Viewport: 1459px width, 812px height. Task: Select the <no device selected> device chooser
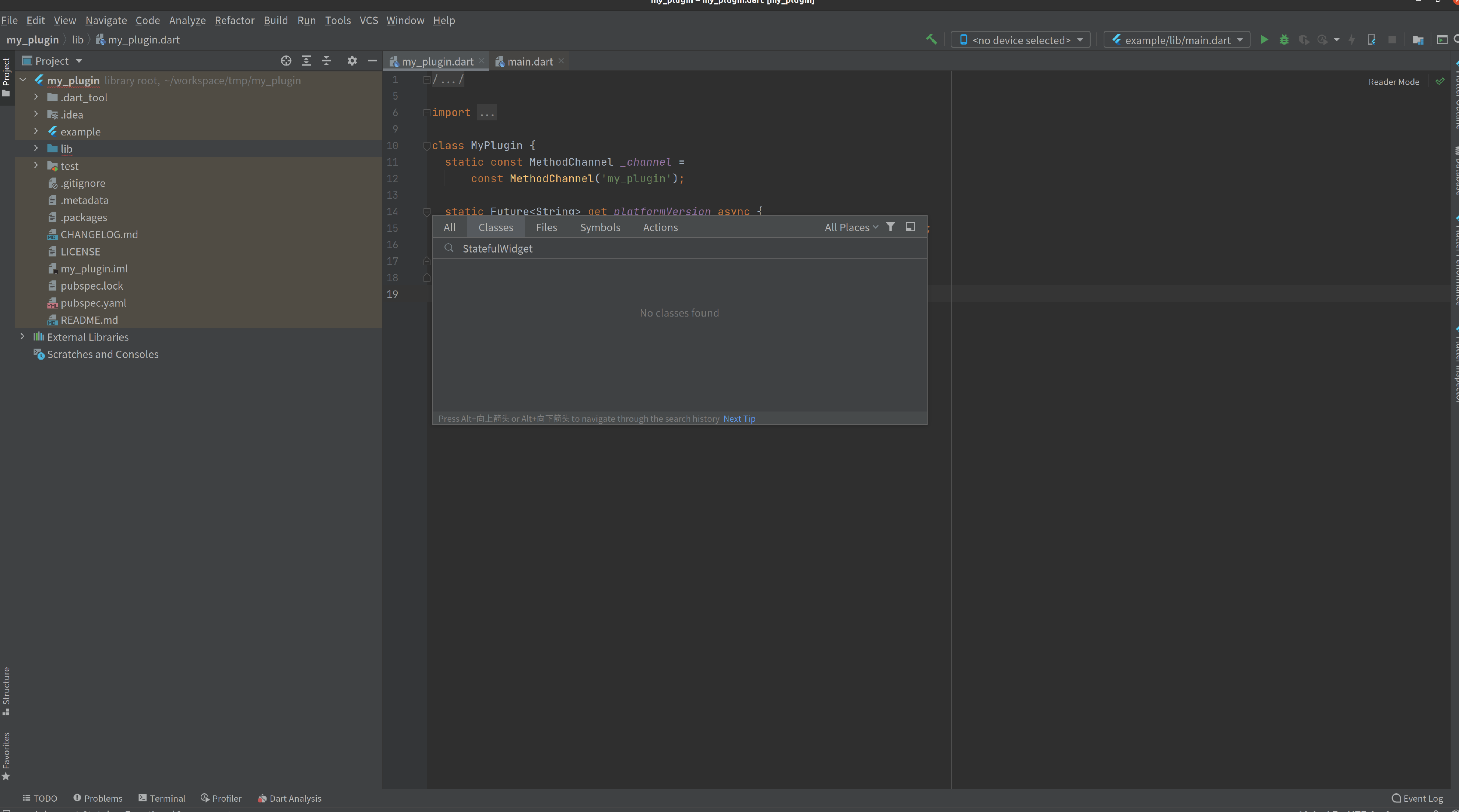click(1019, 40)
